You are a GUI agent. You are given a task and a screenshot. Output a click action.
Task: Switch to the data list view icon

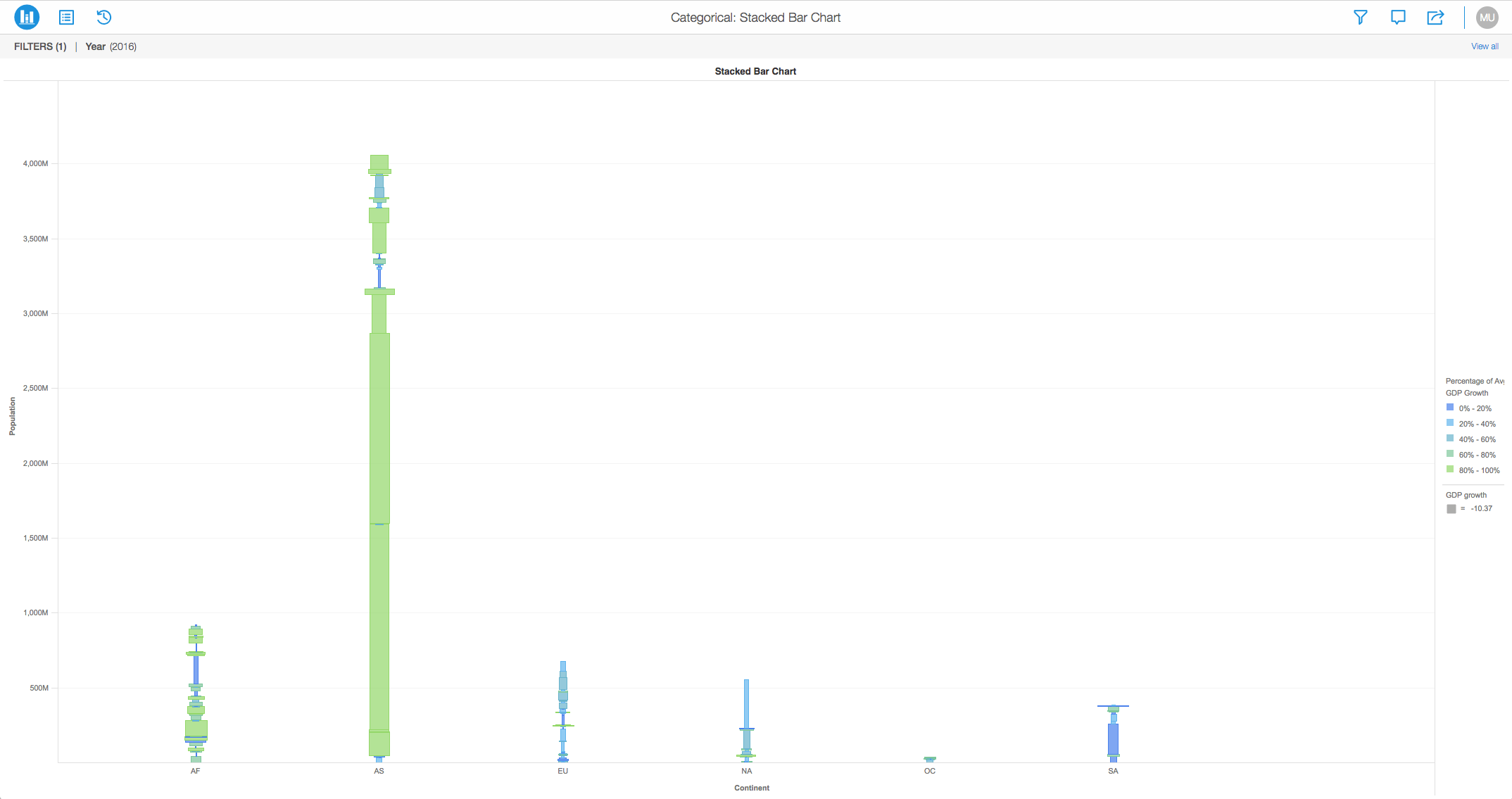click(x=66, y=17)
